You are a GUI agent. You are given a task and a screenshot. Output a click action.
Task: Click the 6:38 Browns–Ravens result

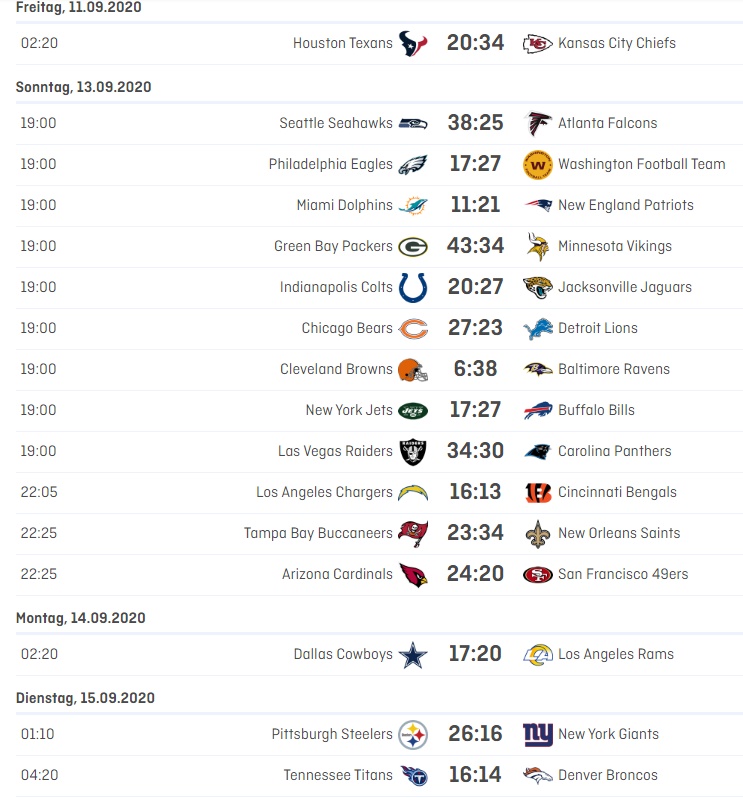coord(475,369)
